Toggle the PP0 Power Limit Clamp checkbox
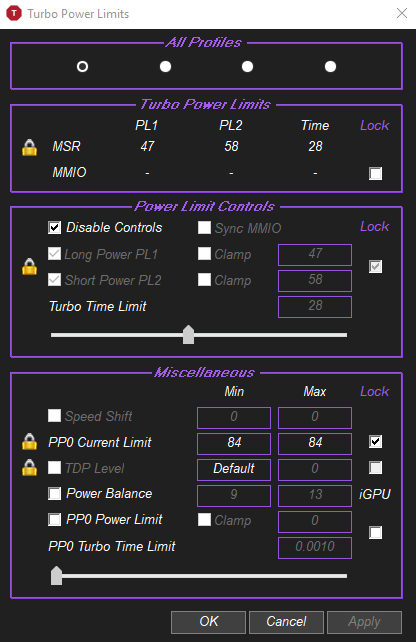The width and height of the screenshot is (416, 642). click(204, 520)
